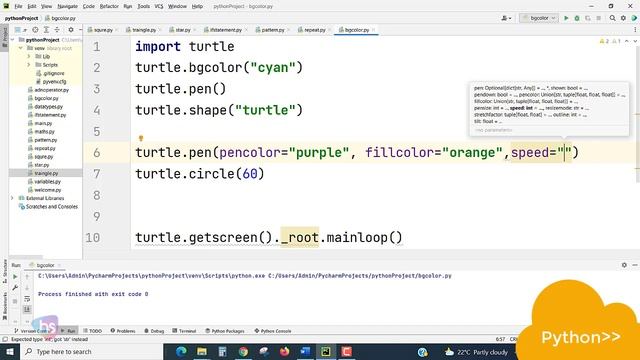Open the bgcolor run configuration dropdown
Screen dimensions: 640x360
point(539,18)
